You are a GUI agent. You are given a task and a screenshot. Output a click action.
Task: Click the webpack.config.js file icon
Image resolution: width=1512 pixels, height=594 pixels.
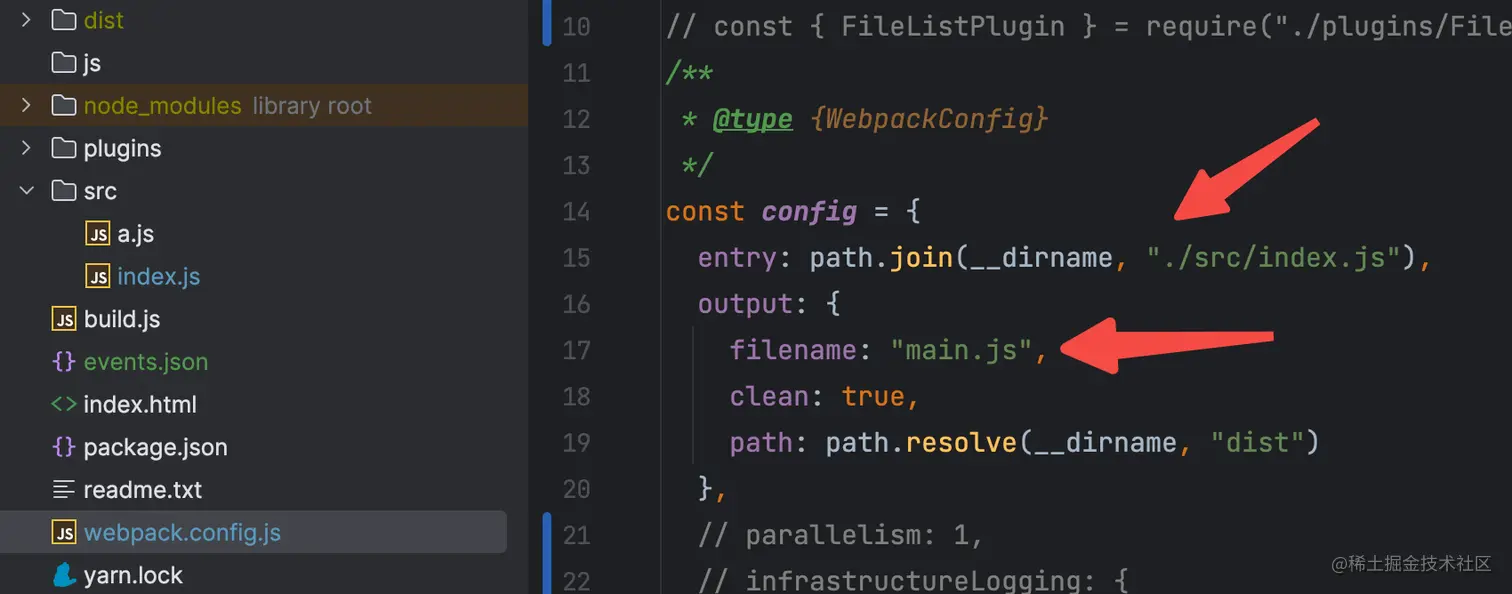(x=64, y=533)
